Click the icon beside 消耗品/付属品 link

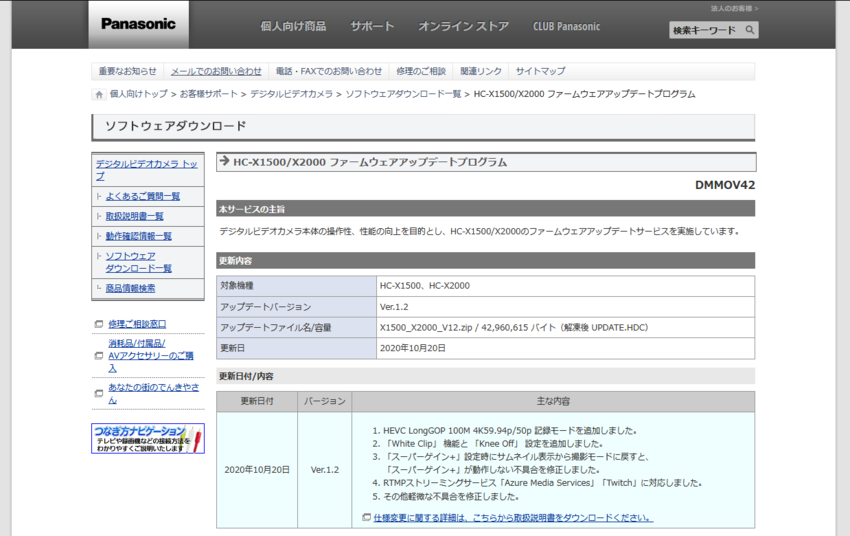pos(99,356)
